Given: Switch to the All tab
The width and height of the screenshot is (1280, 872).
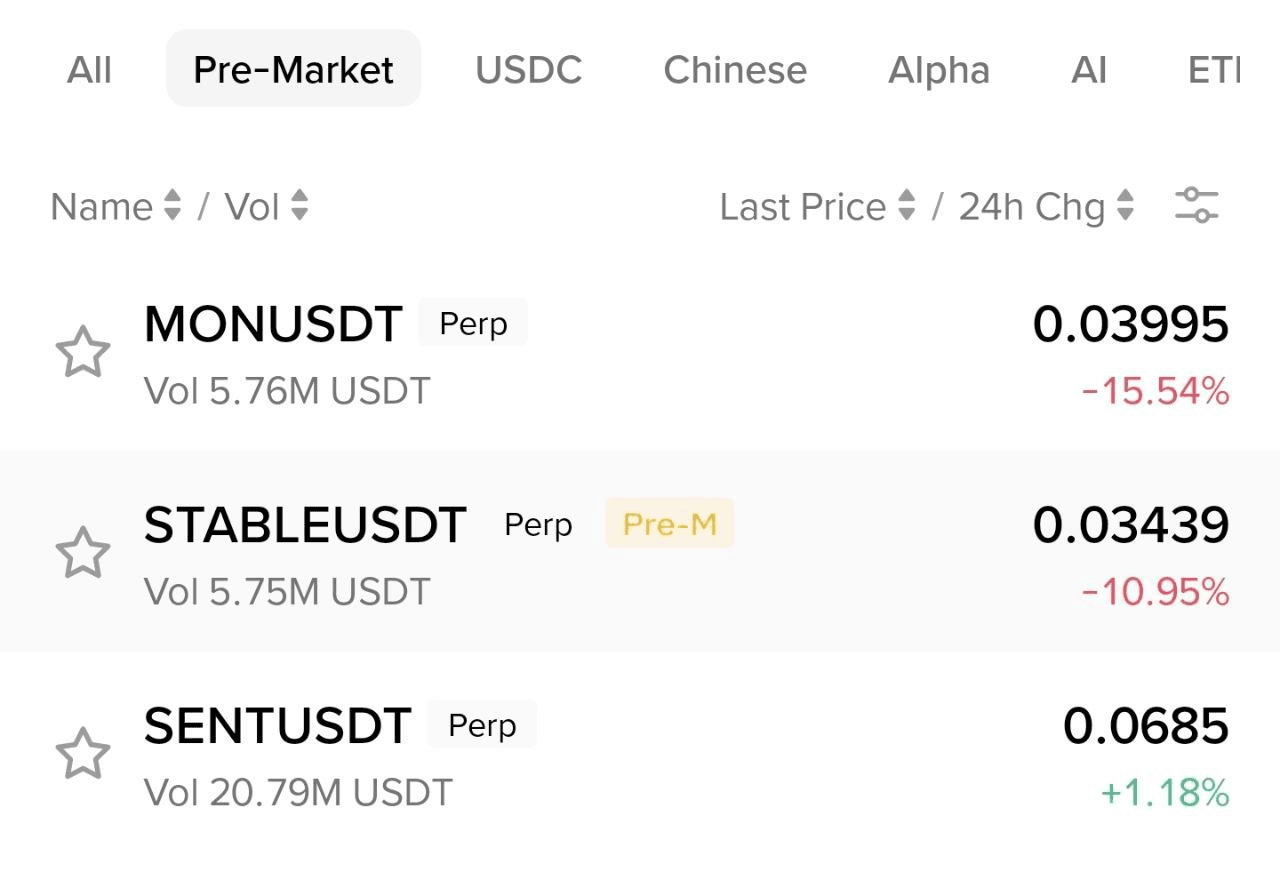Looking at the screenshot, I should click(x=89, y=70).
